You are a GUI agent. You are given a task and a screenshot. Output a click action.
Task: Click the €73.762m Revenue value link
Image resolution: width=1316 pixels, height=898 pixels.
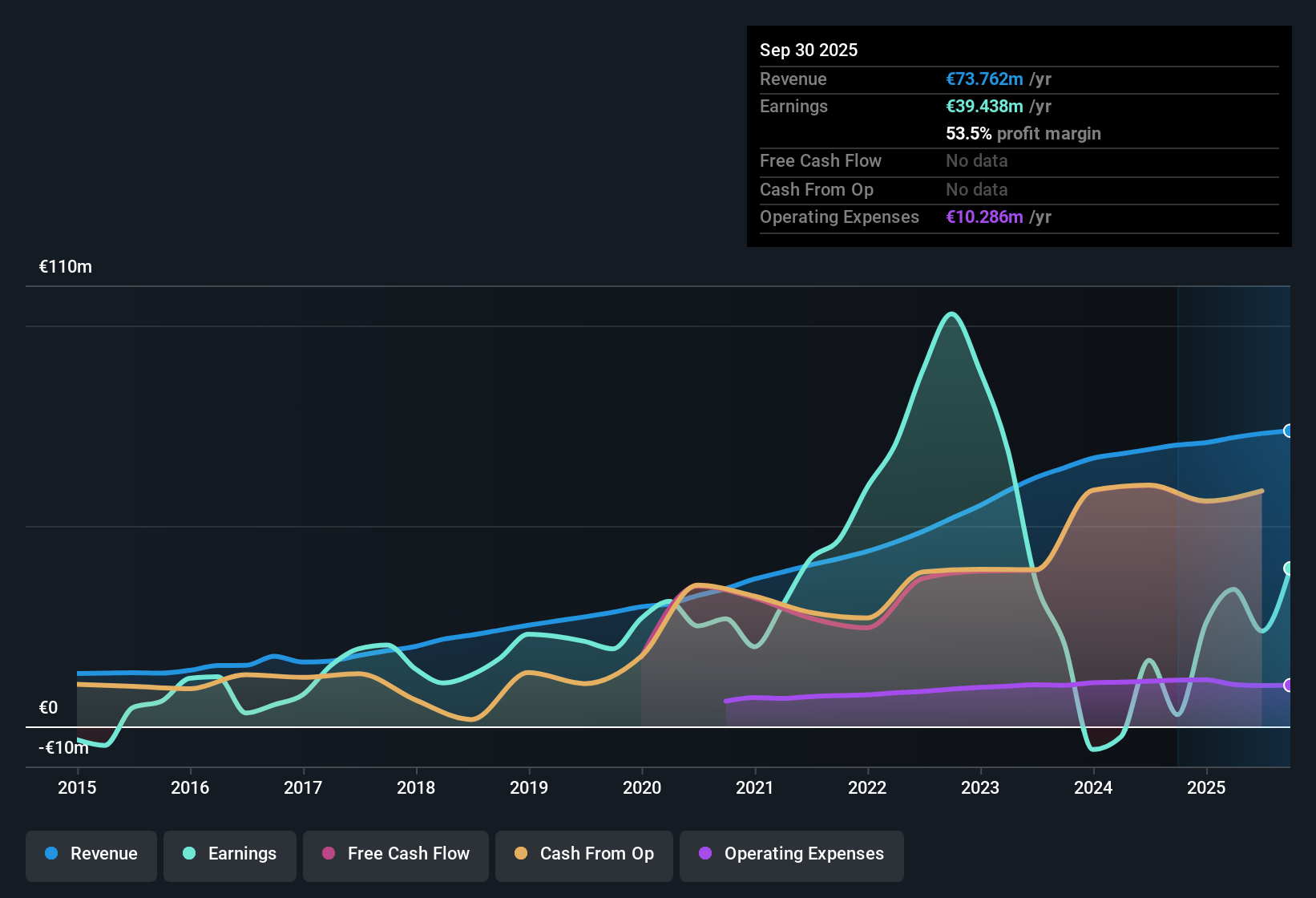coord(985,79)
